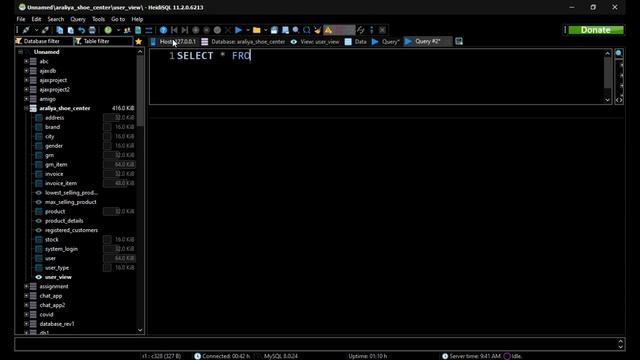Click the Print toolbar icon
This screenshot has height=360, width=640.
(92, 30)
